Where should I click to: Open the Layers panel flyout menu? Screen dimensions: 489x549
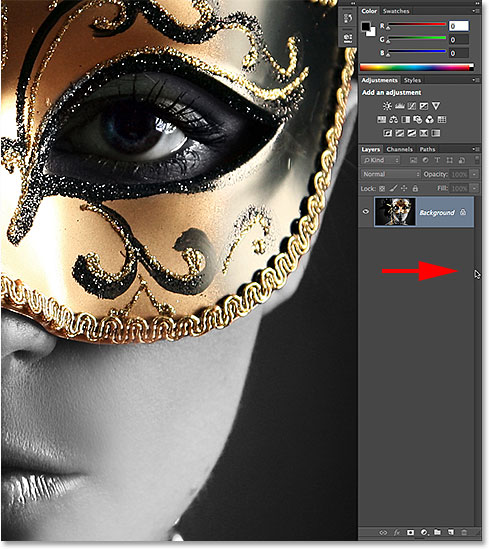[476, 149]
